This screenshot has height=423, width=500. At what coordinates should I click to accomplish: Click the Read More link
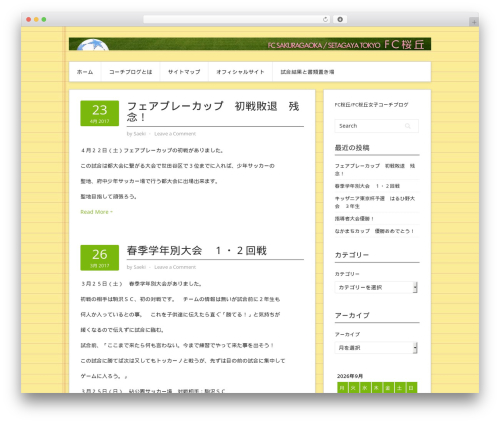[x=96, y=212]
